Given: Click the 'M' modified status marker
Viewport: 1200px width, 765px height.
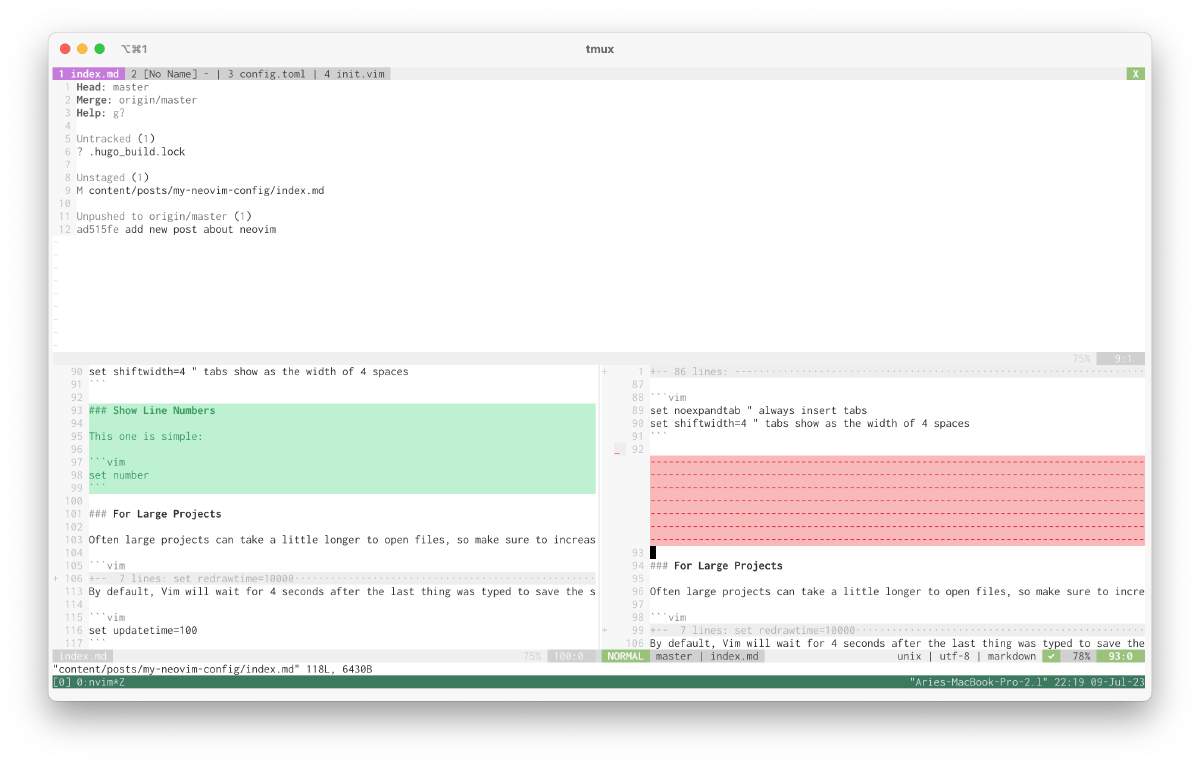Looking at the screenshot, I should [80, 190].
